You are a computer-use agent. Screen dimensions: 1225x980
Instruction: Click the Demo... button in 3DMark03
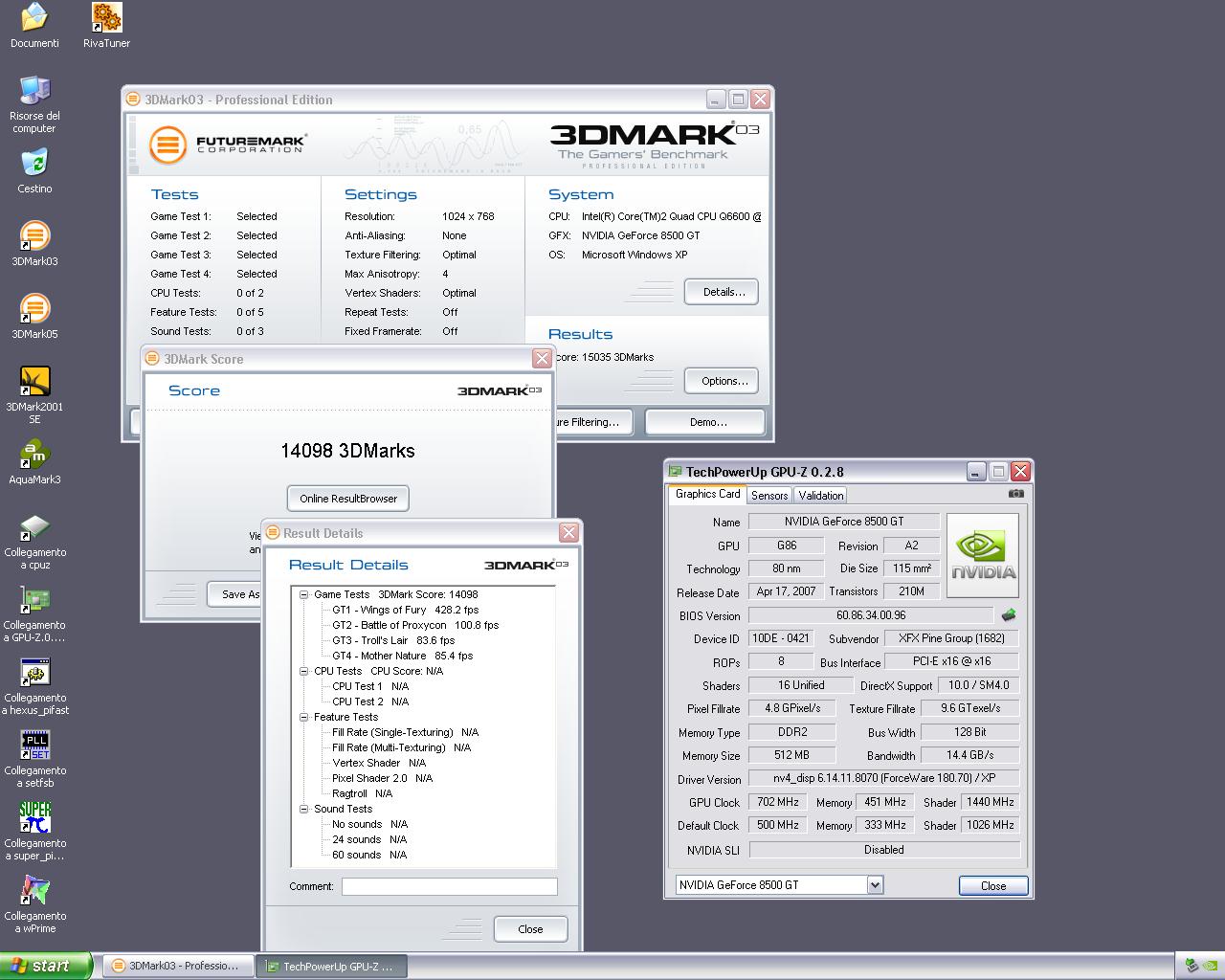(705, 422)
